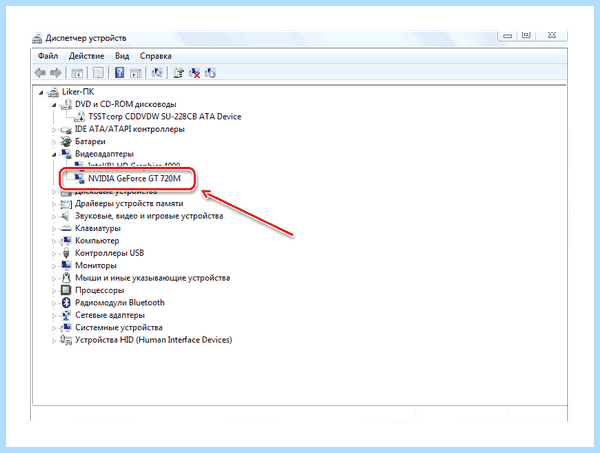Click the Forward arrow in toolbar
The height and width of the screenshot is (453, 600).
56,73
